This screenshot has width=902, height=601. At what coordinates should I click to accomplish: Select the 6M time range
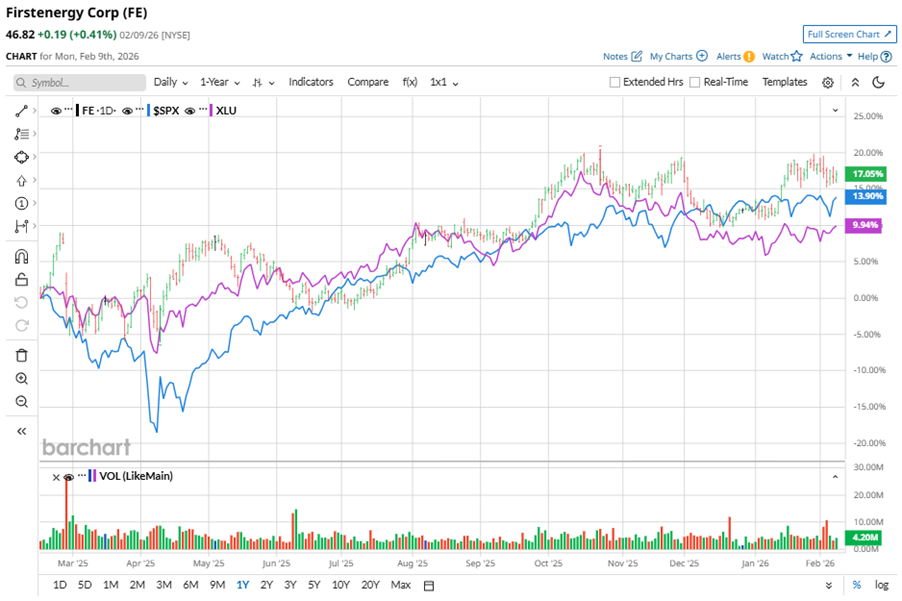pyautogui.click(x=190, y=585)
